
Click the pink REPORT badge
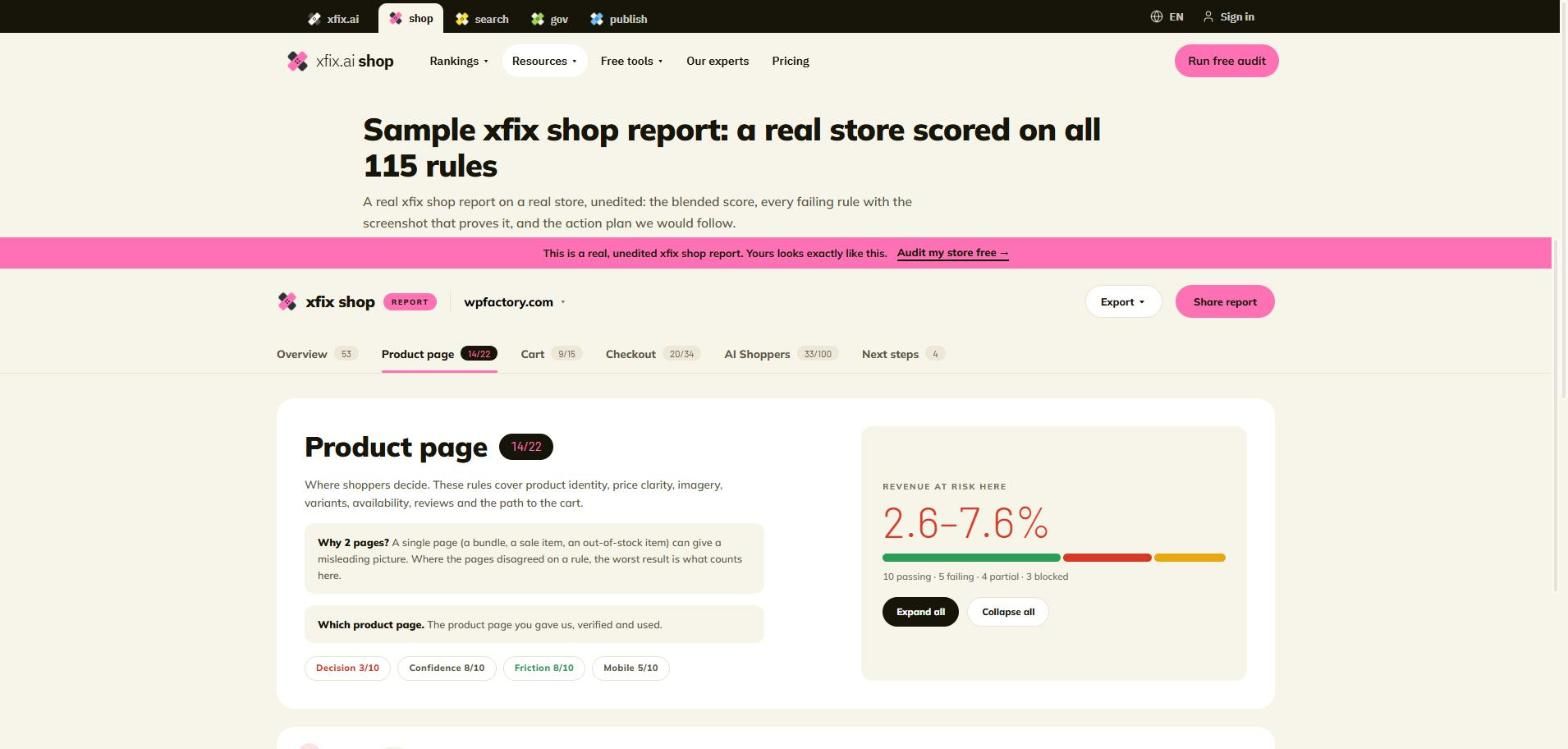410,302
